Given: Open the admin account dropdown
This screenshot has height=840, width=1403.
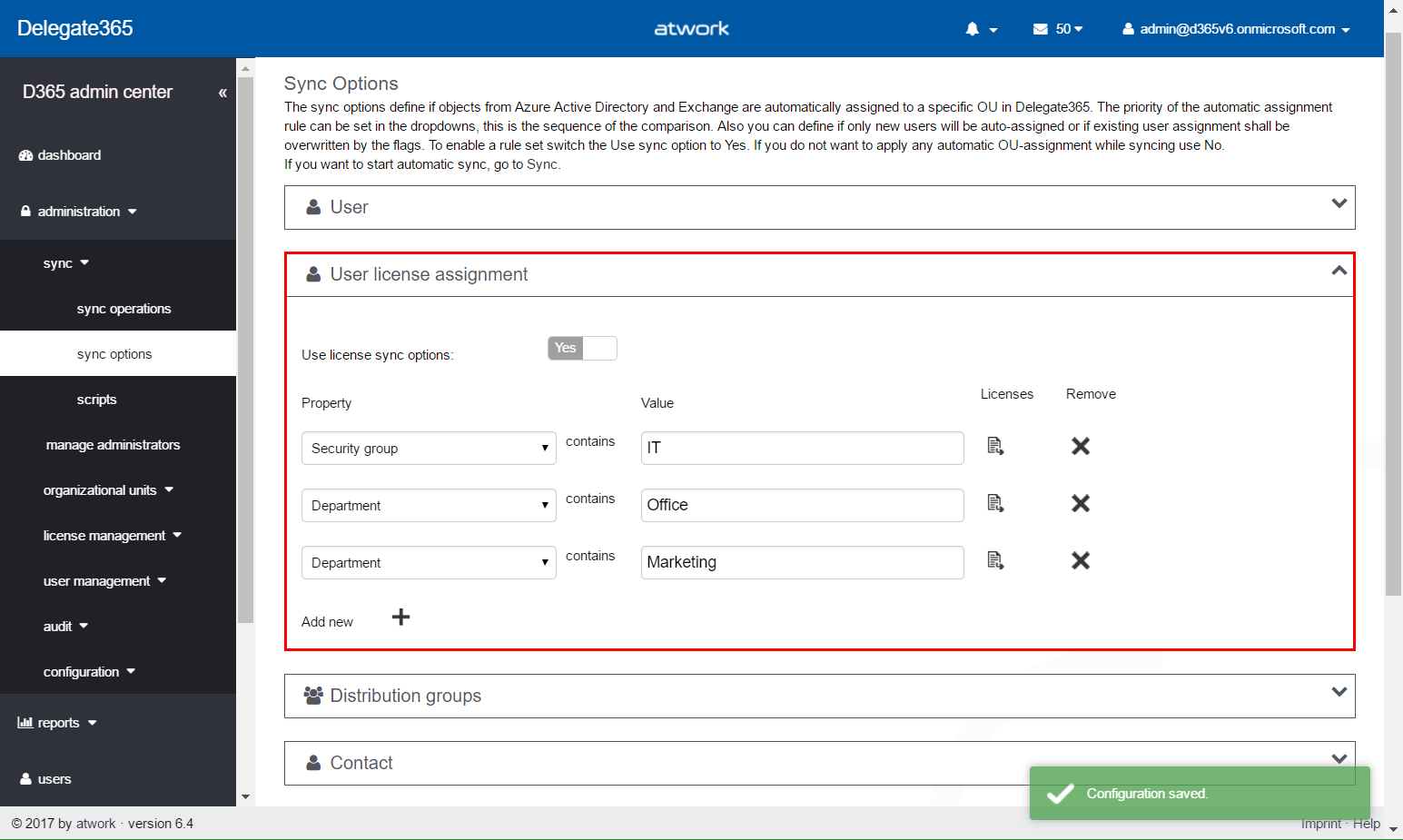Looking at the screenshot, I should [x=1236, y=29].
